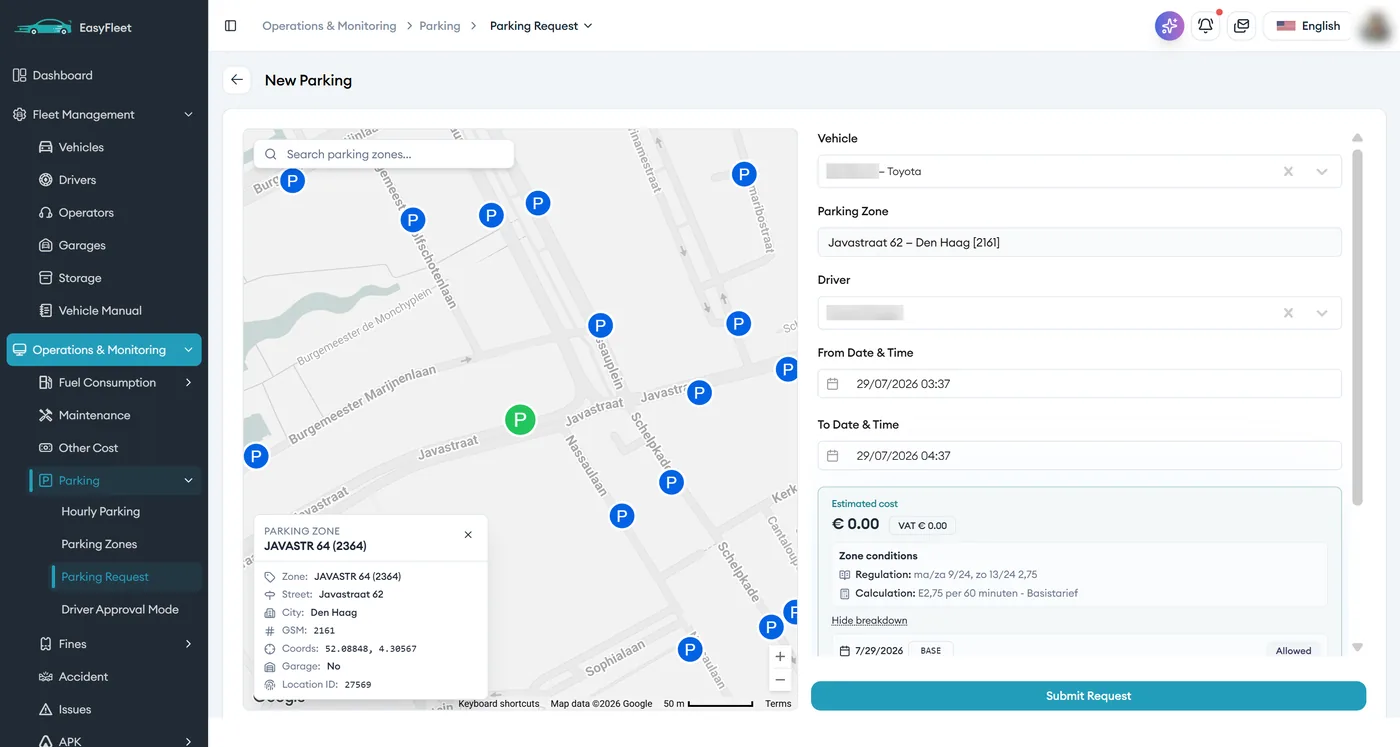The width and height of the screenshot is (1400, 747).
Task: Expand the Fines submenu
Action: (189, 644)
